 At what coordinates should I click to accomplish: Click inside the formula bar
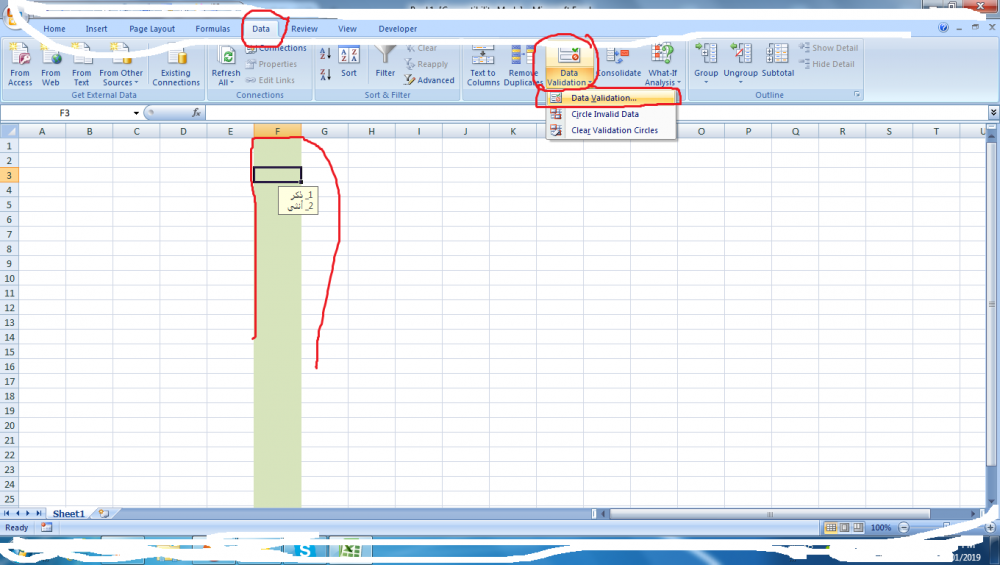coord(596,113)
